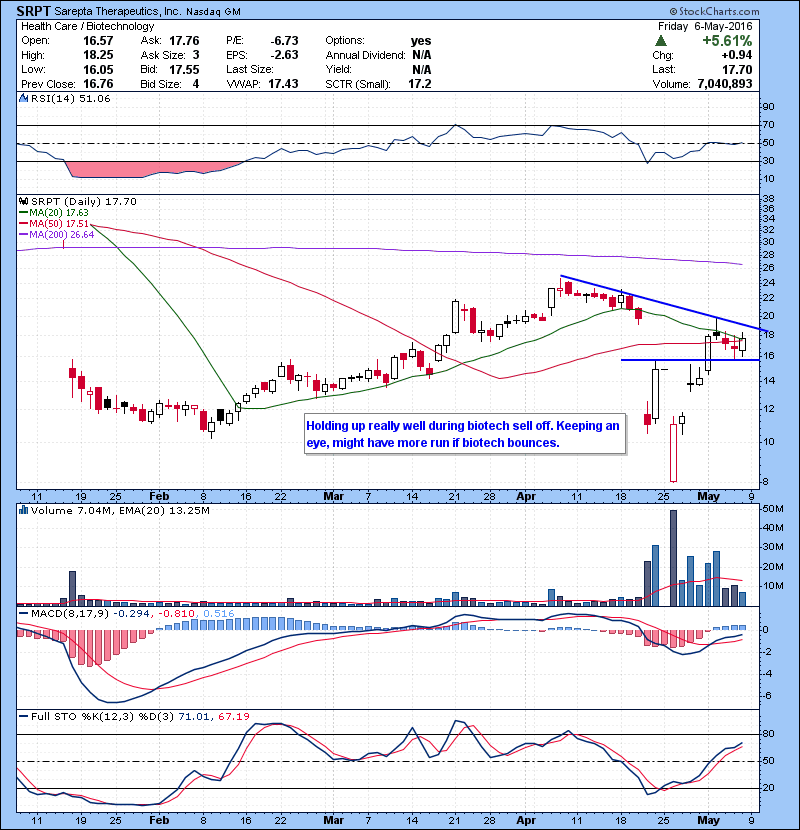The width and height of the screenshot is (800, 830).
Task: Select the MA(20) 17.63 legend entry
Action: pyautogui.click(x=53, y=212)
